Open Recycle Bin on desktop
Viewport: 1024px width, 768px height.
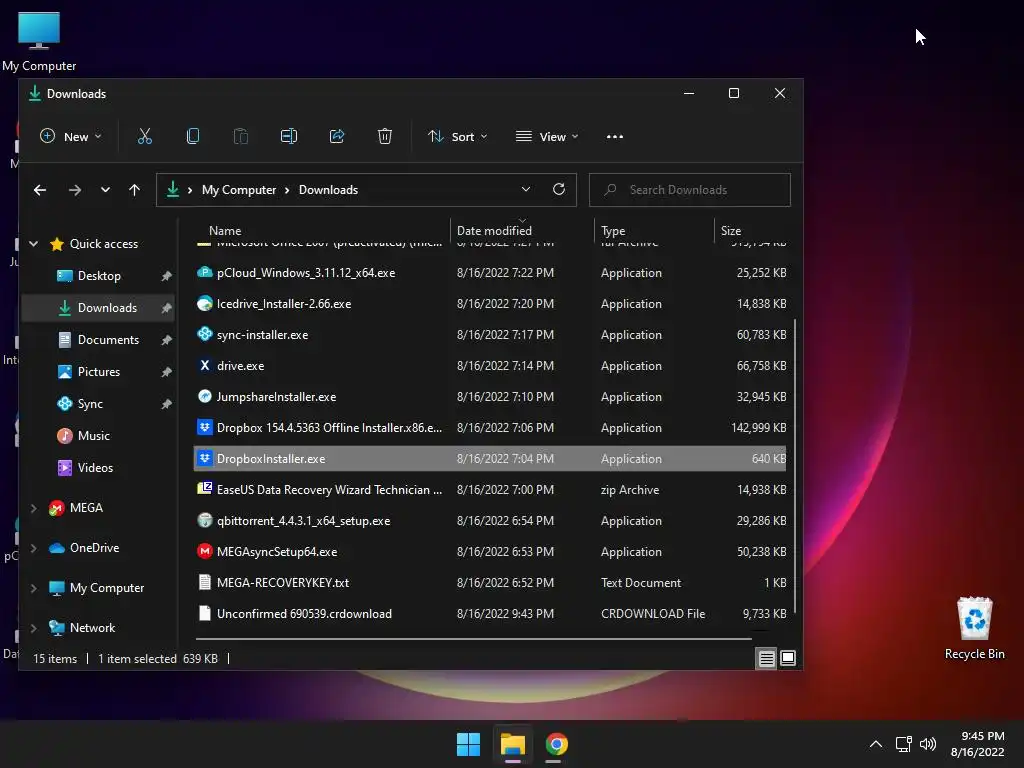coord(974,628)
